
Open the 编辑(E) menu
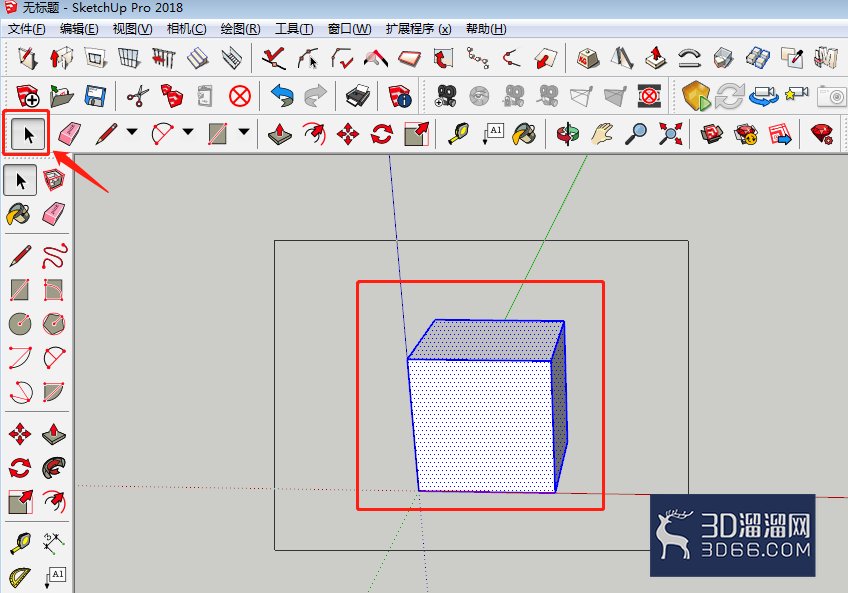pos(79,29)
